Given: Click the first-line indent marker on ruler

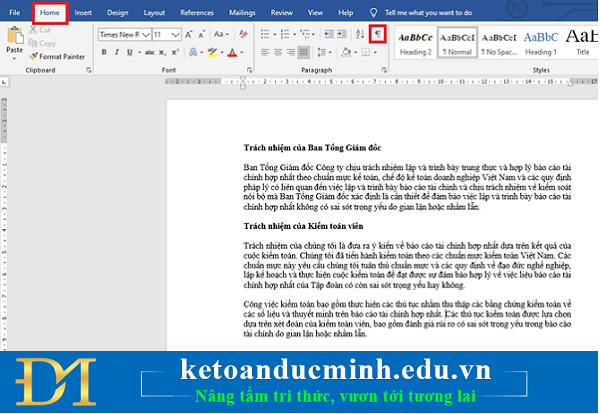Looking at the screenshot, I should point(243,79).
